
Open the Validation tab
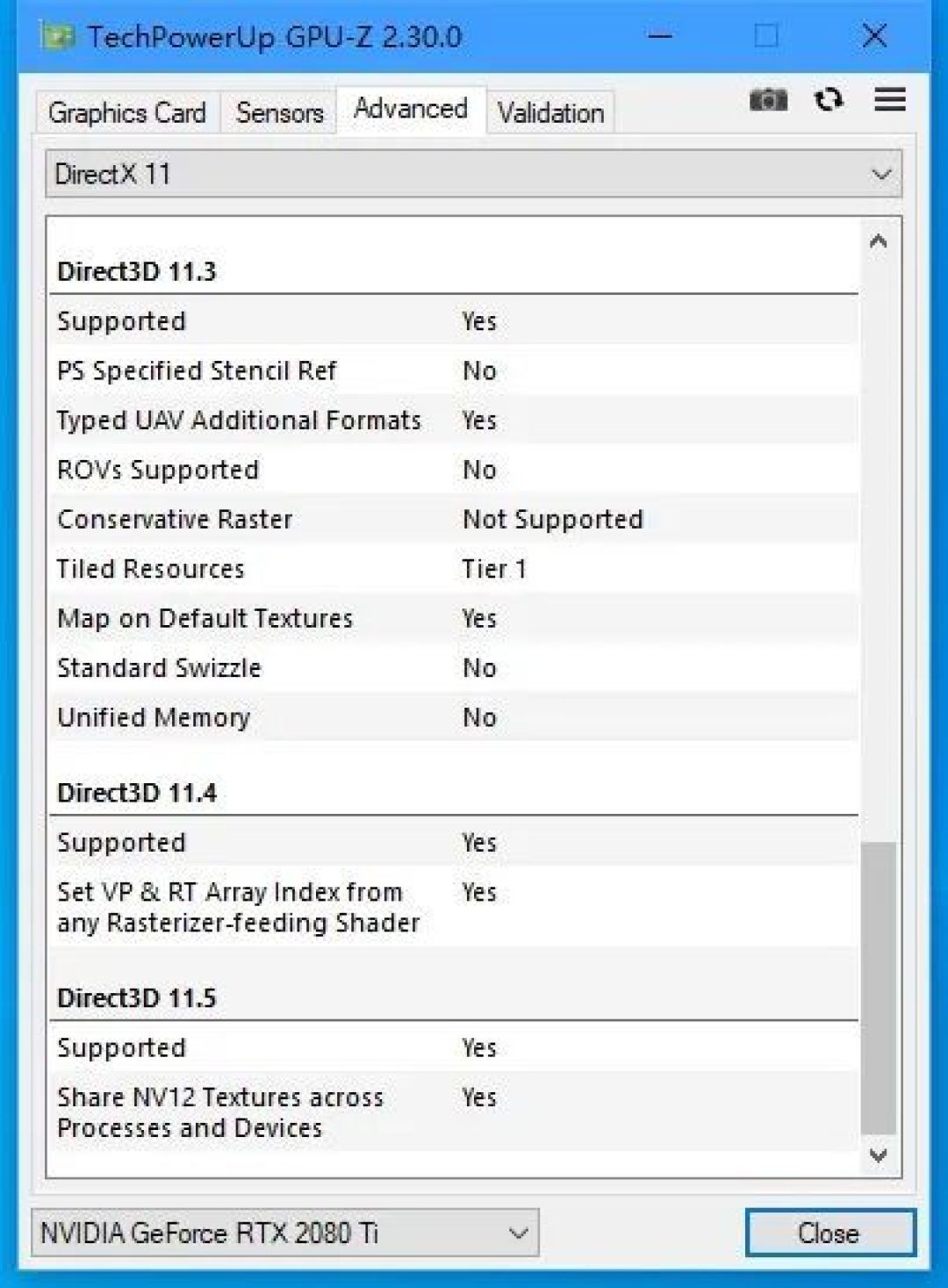click(x=549, y=112)
